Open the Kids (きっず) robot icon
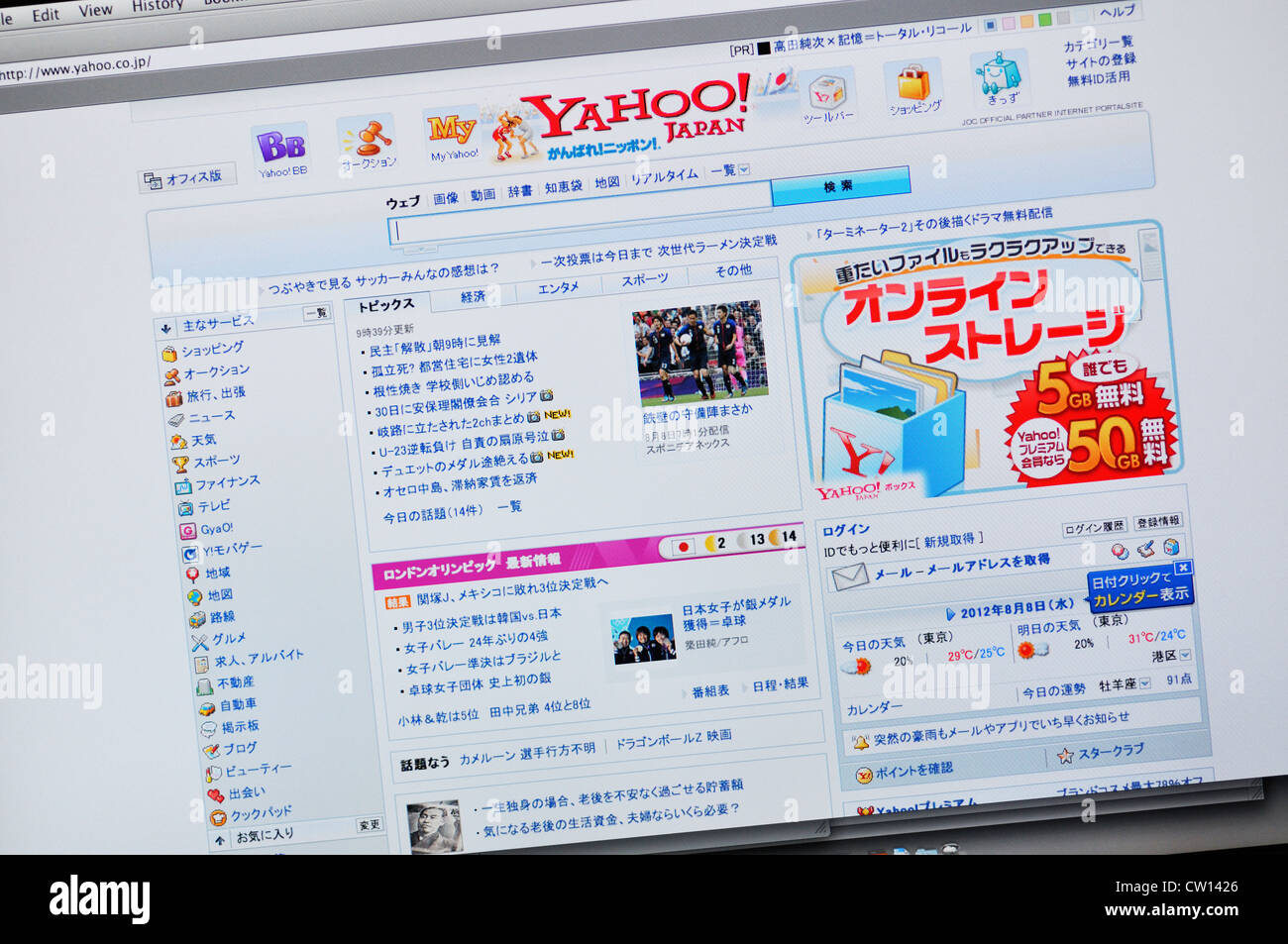The height and width of the screenshot is (944, 1288). point(1000,77)
